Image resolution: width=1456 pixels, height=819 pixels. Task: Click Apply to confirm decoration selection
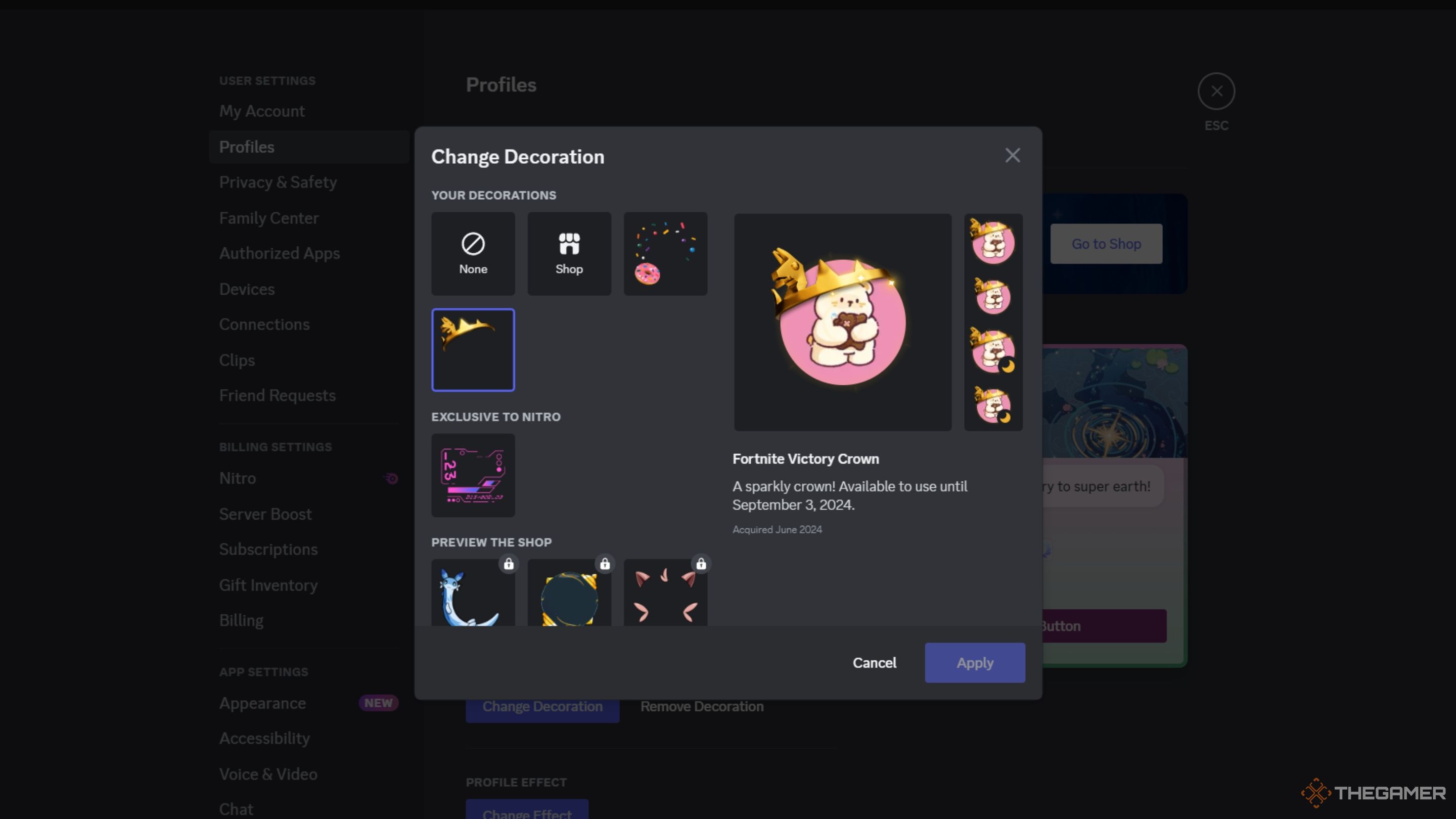click(x=975, y=662)
